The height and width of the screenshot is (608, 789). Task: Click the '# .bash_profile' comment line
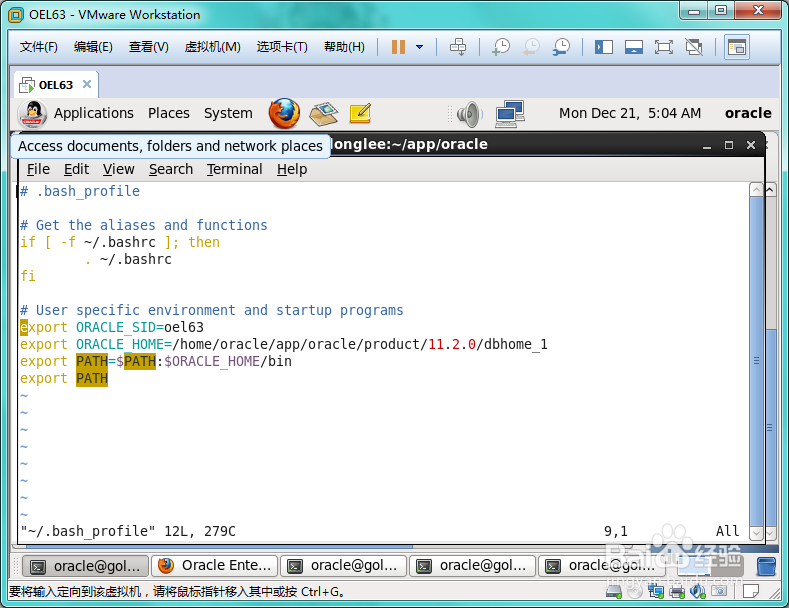[80, 191]
